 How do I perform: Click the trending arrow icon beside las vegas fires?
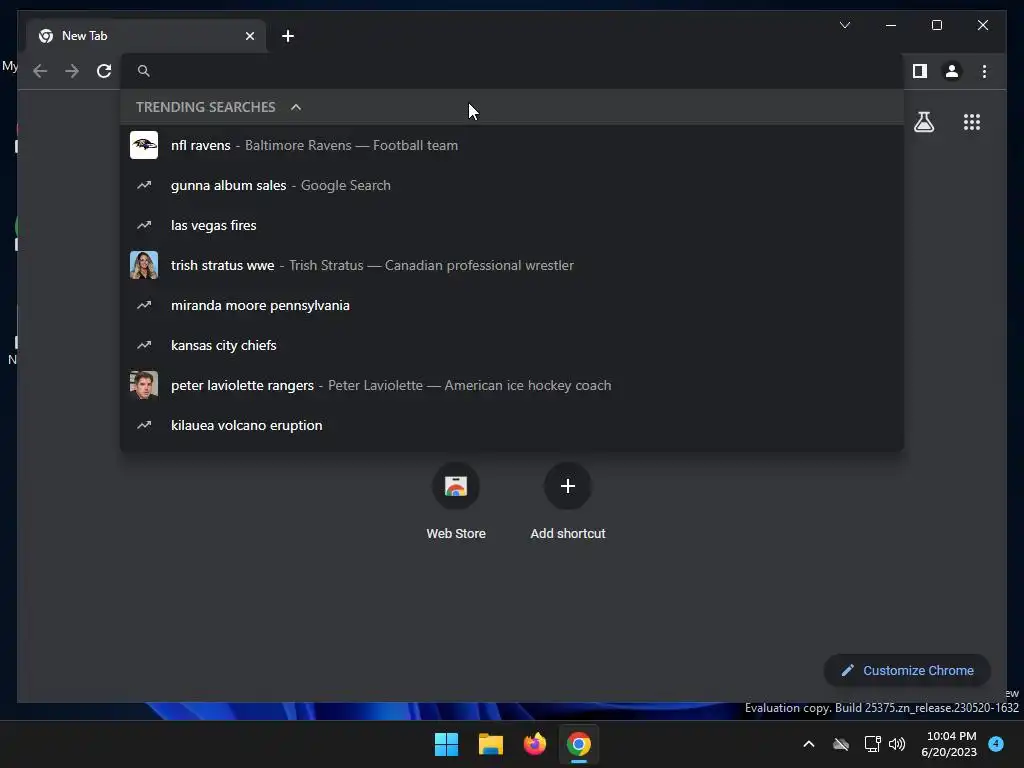point(144,225)
